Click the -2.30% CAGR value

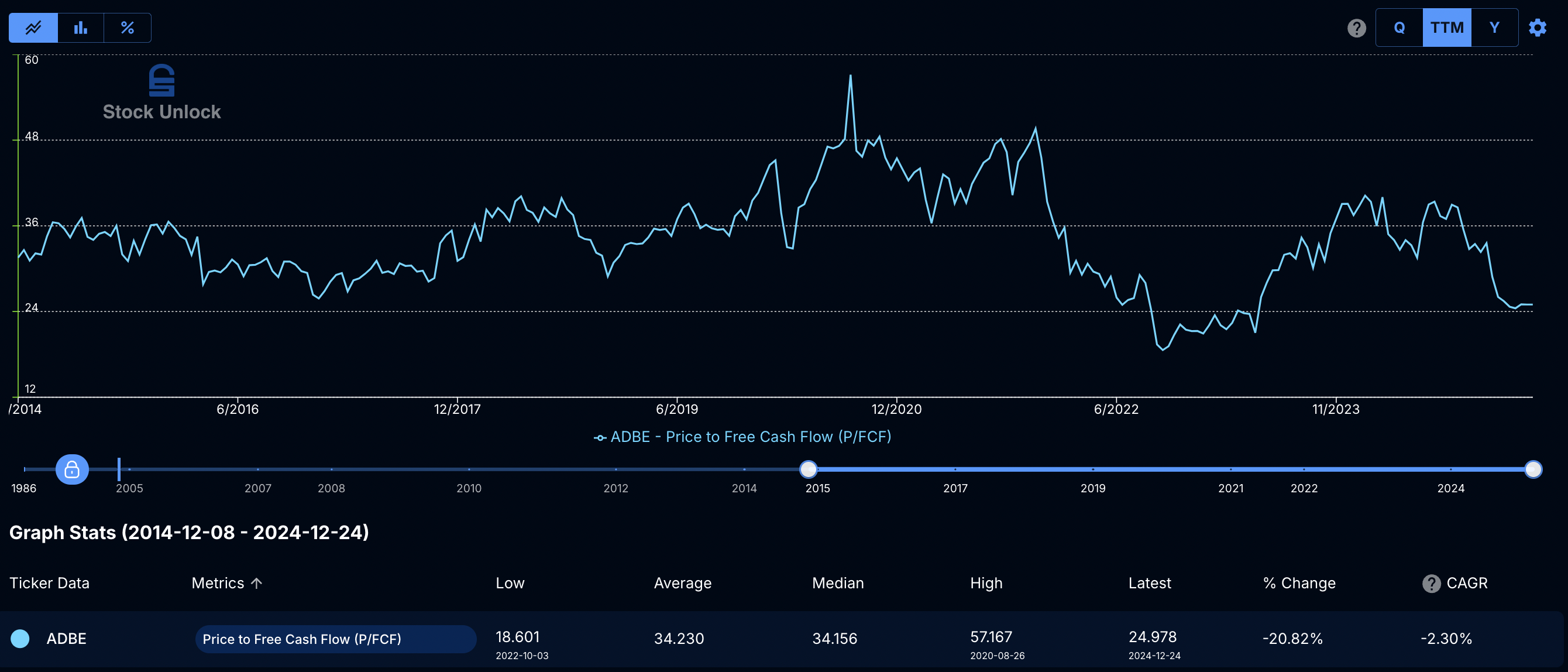click(1446, 639)
